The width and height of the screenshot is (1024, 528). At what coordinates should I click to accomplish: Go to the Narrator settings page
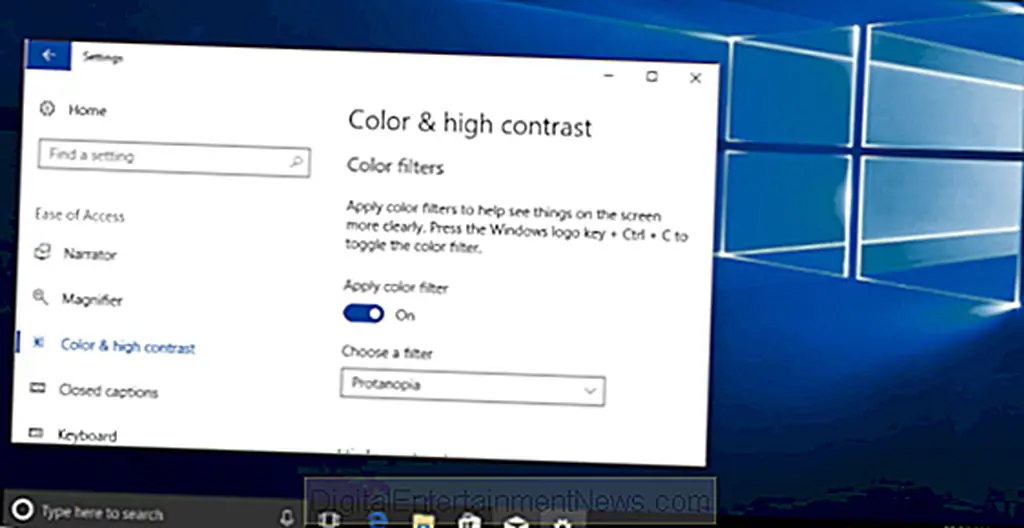coord(90,254)
